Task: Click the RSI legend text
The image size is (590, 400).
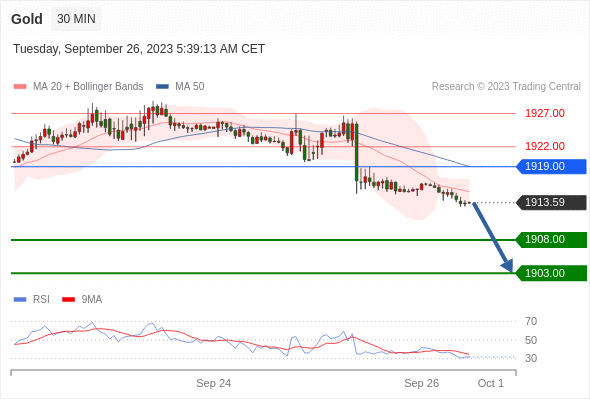Action: pos(41,300)
